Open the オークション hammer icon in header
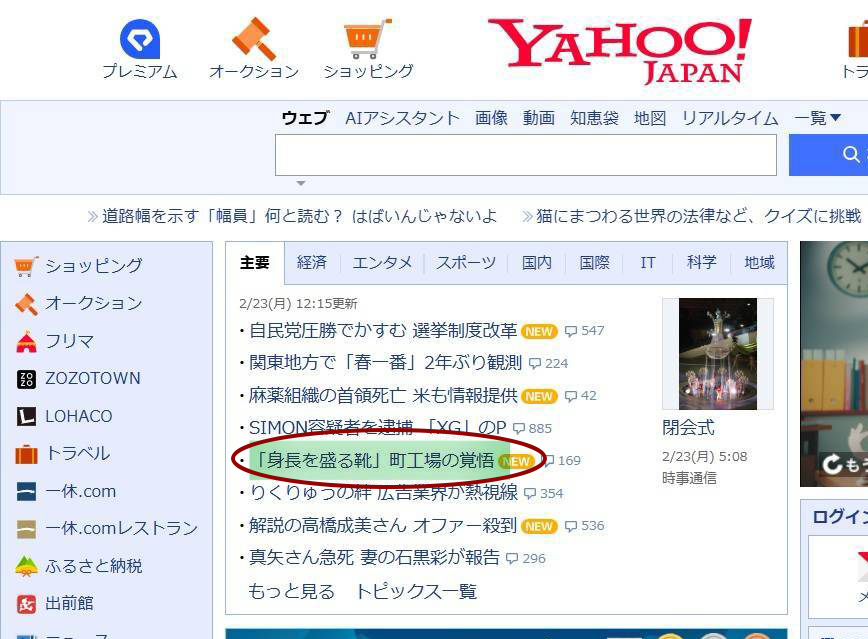 tap(254, 39)
